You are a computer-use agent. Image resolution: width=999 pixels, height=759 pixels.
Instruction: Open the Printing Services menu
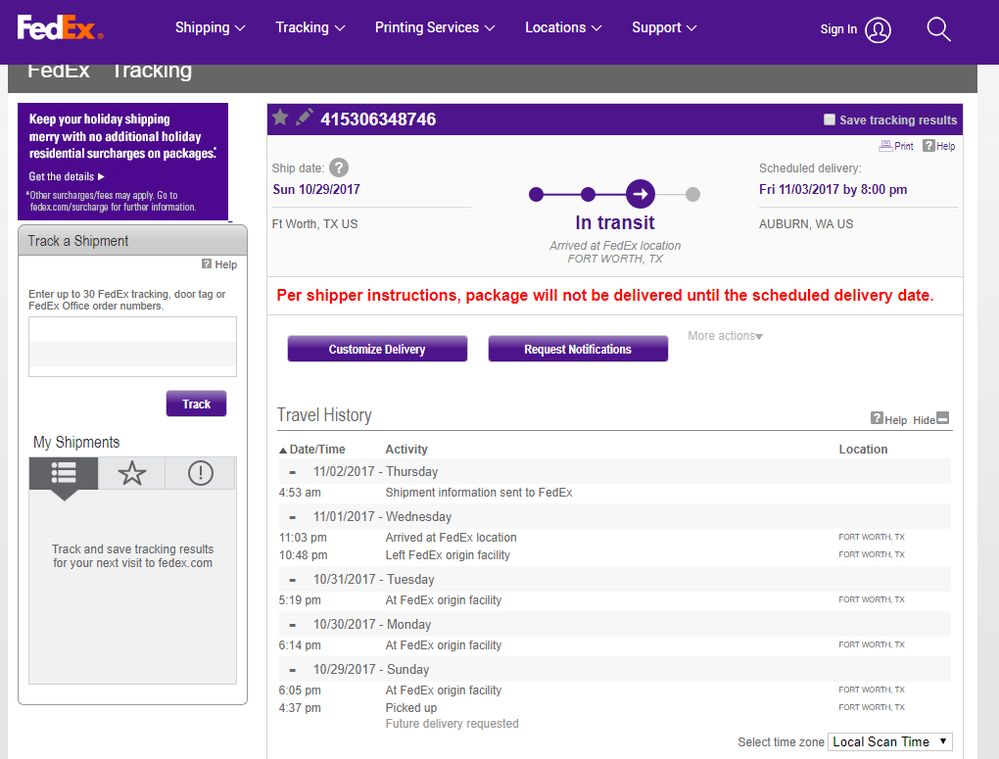(x=435, y=27)
